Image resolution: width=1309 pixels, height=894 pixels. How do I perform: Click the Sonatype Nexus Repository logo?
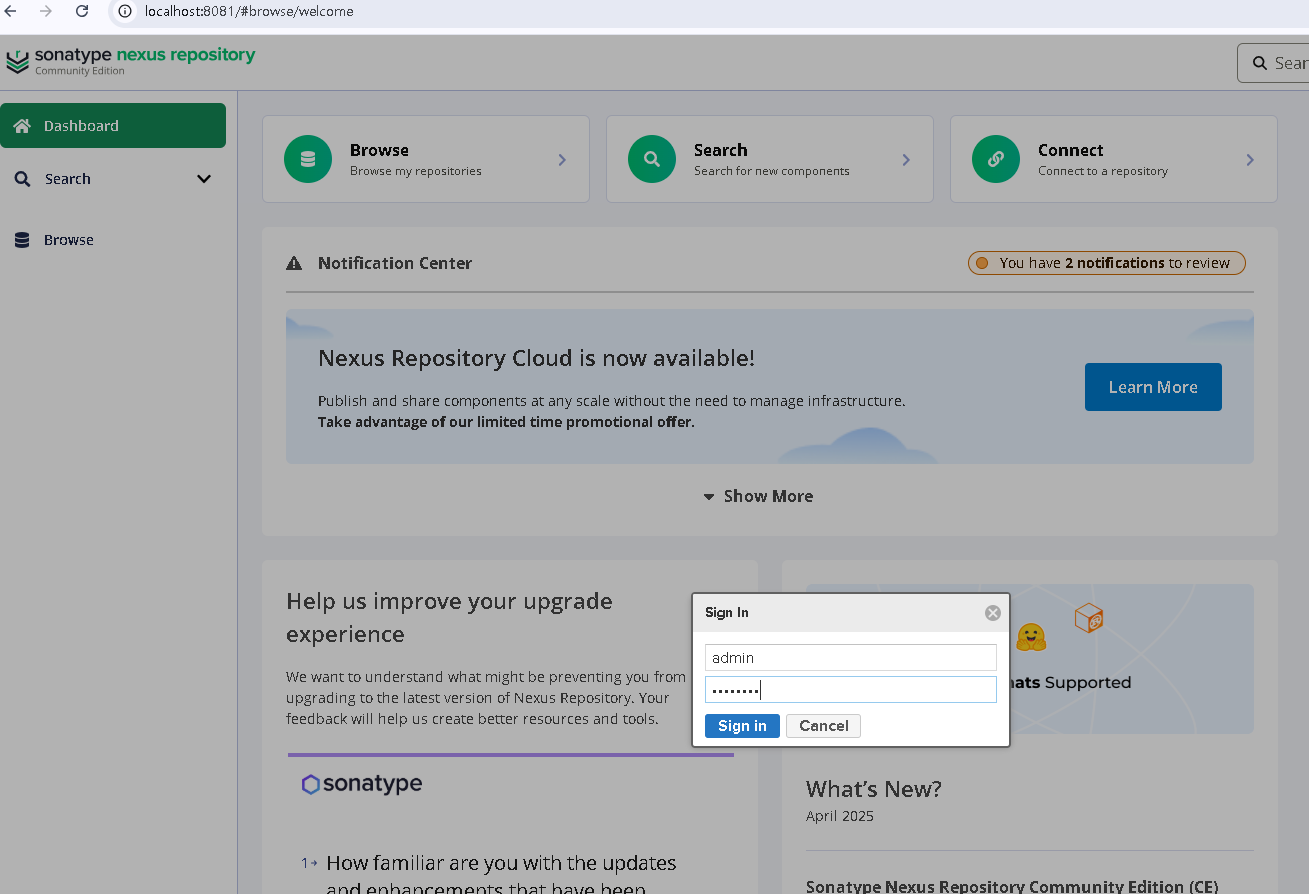pos(131,60)
